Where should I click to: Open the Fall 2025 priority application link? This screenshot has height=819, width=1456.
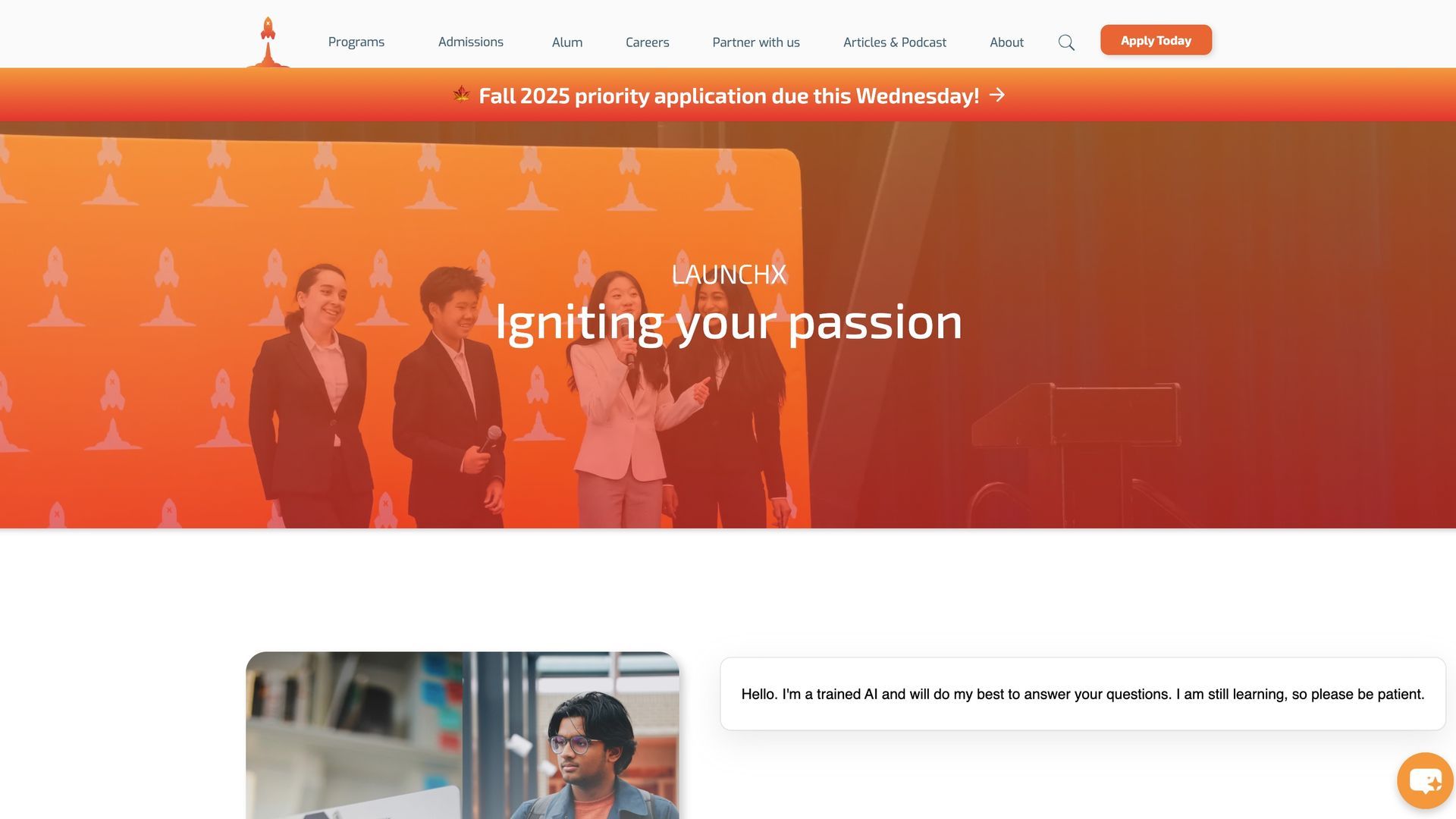pos(729,96)
